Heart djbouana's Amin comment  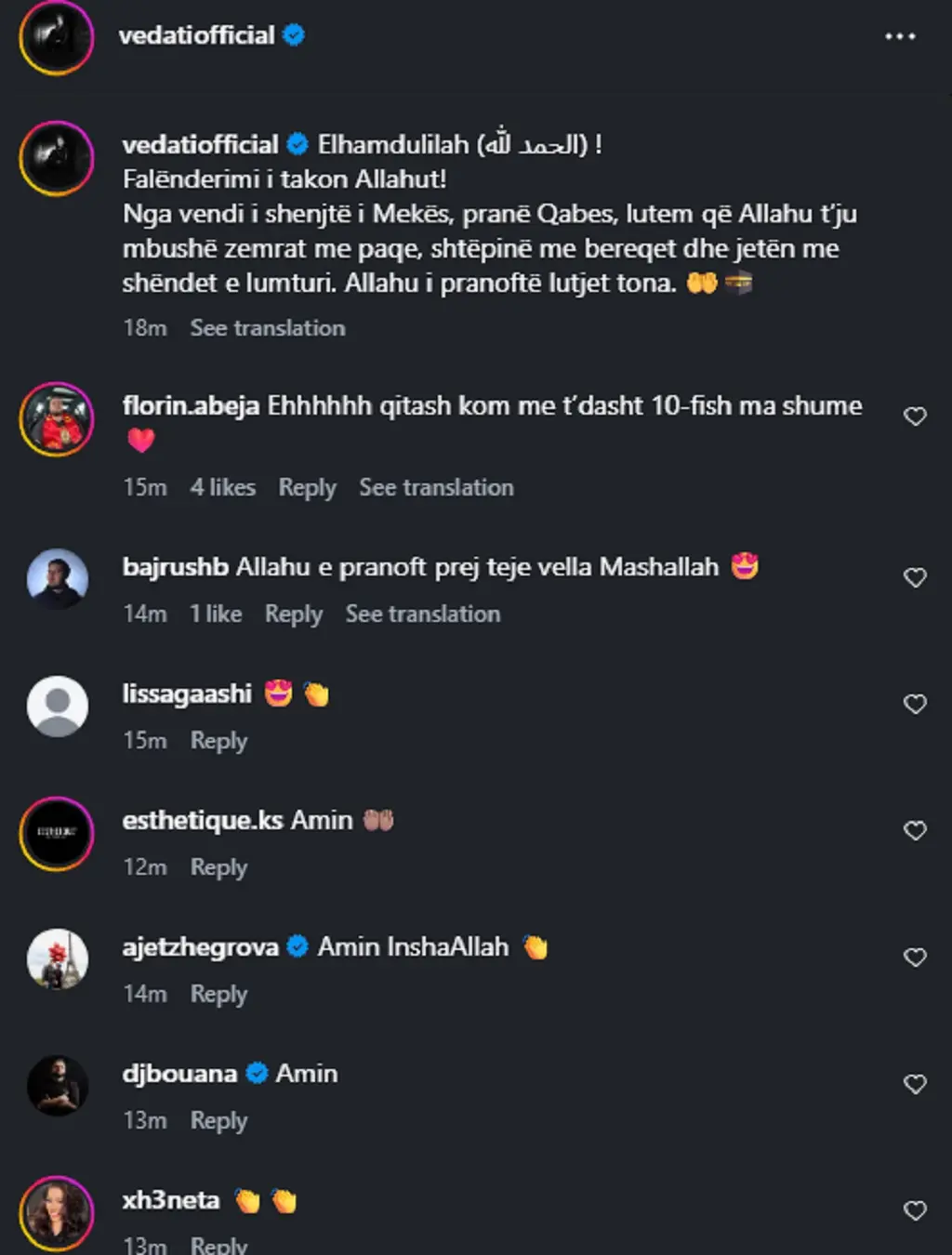(x=915, y=1084)
